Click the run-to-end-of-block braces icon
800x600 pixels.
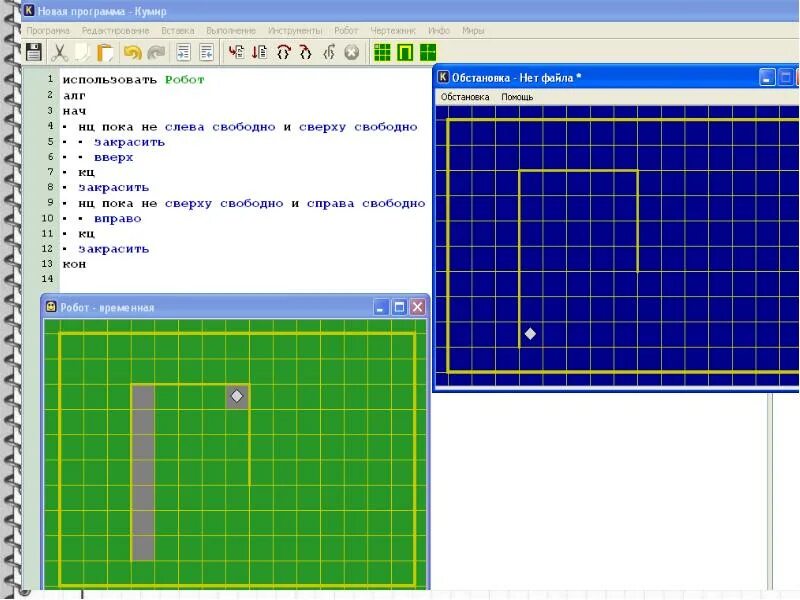pyautogui.click(x=329, y=52)
